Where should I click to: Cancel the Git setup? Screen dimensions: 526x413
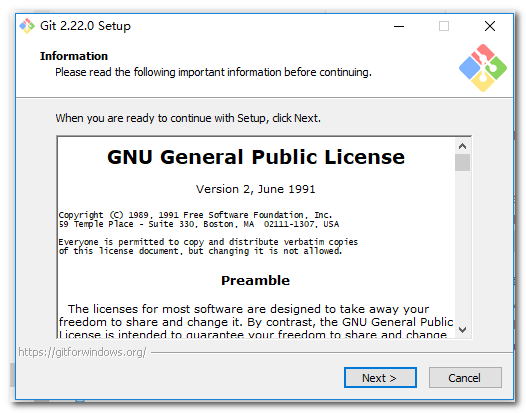click(x=465, y=378)
